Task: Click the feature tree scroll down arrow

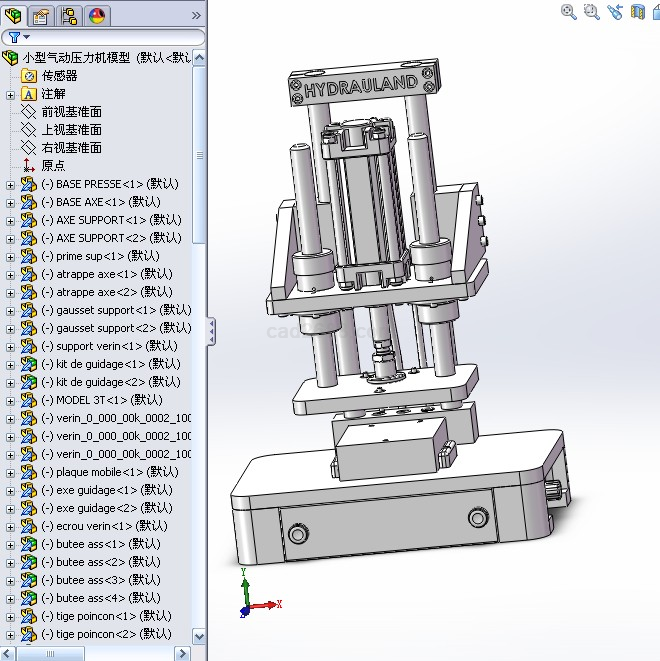Action: coord(198,636)
